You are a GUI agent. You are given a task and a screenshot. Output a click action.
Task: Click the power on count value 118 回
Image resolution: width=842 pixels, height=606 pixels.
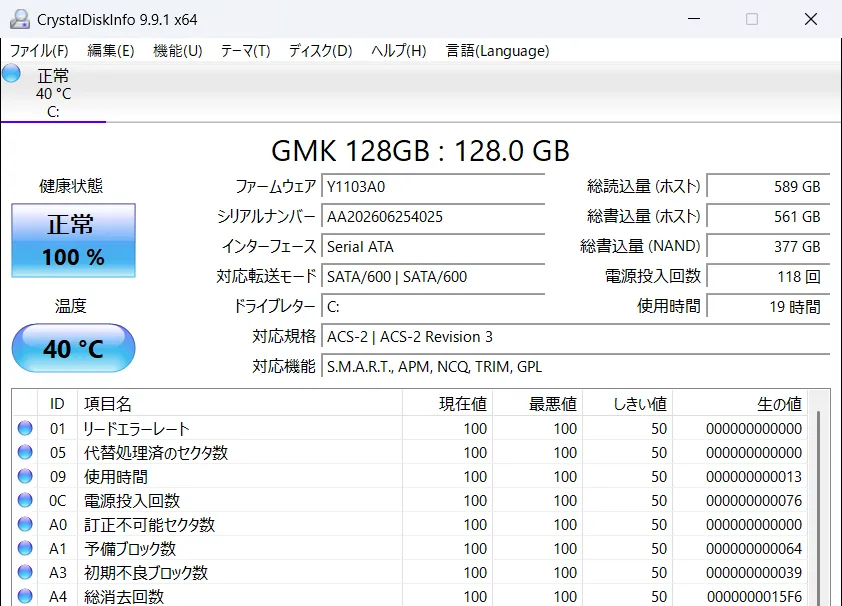coord(768,277)
